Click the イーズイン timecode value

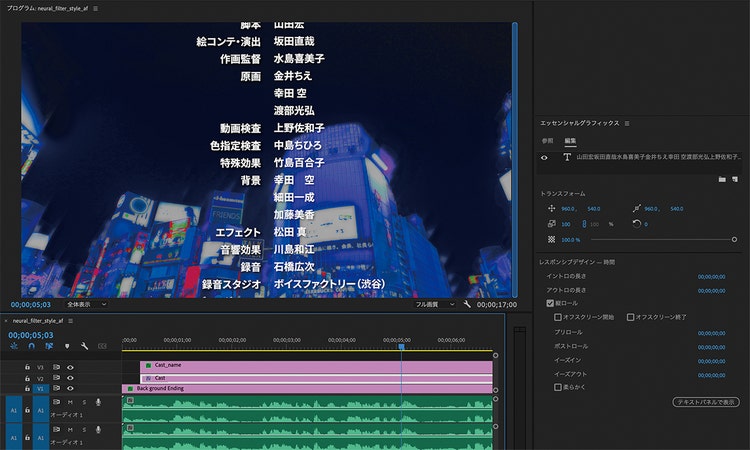711,361
